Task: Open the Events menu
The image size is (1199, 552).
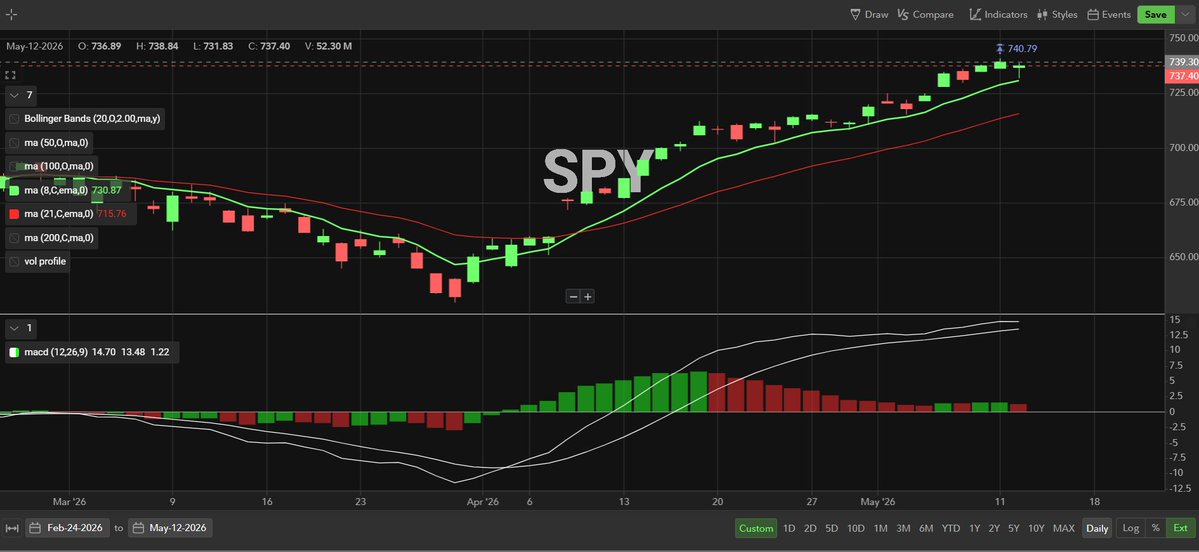Action: [x=1109, y=15]
